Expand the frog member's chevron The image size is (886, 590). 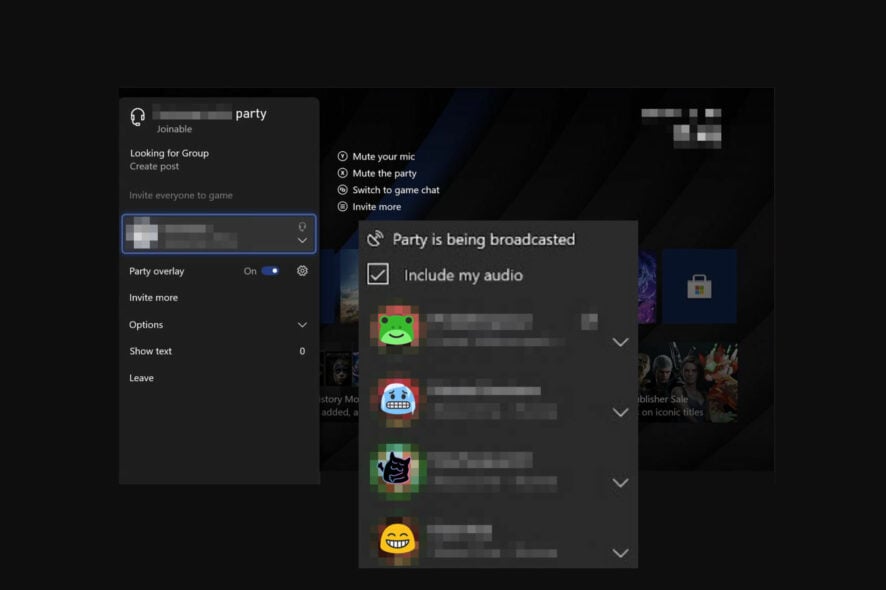pyautogui.click(x=620, y=342)
